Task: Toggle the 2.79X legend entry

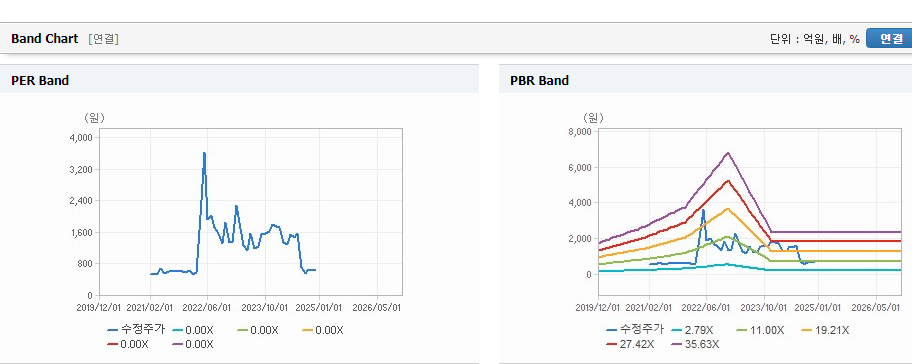Action: (692, 330)
